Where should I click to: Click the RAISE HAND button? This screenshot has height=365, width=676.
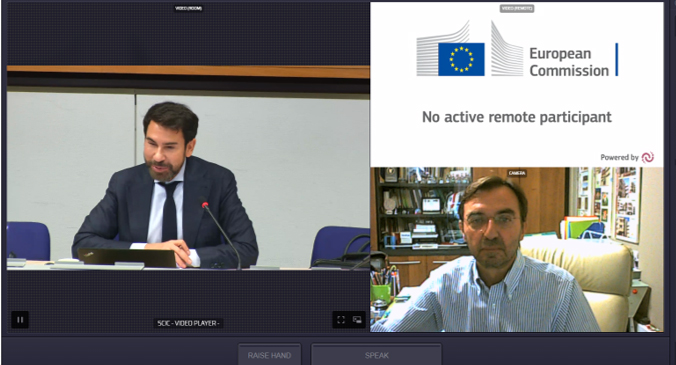click(269, 355)
